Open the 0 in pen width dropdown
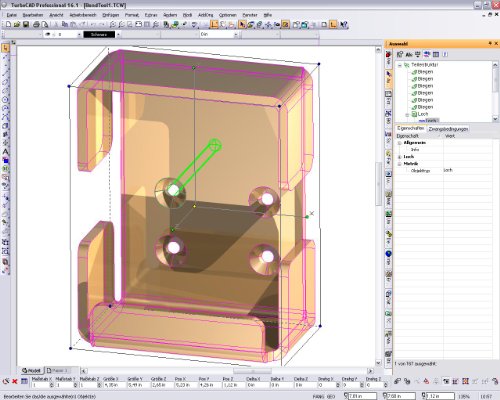This screenshot has width=500, height=400. click(236, 34)
